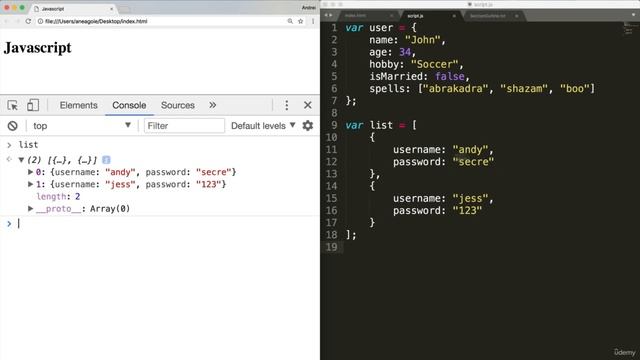Click the Javascript page heading
640x360 pixels.
38,48
